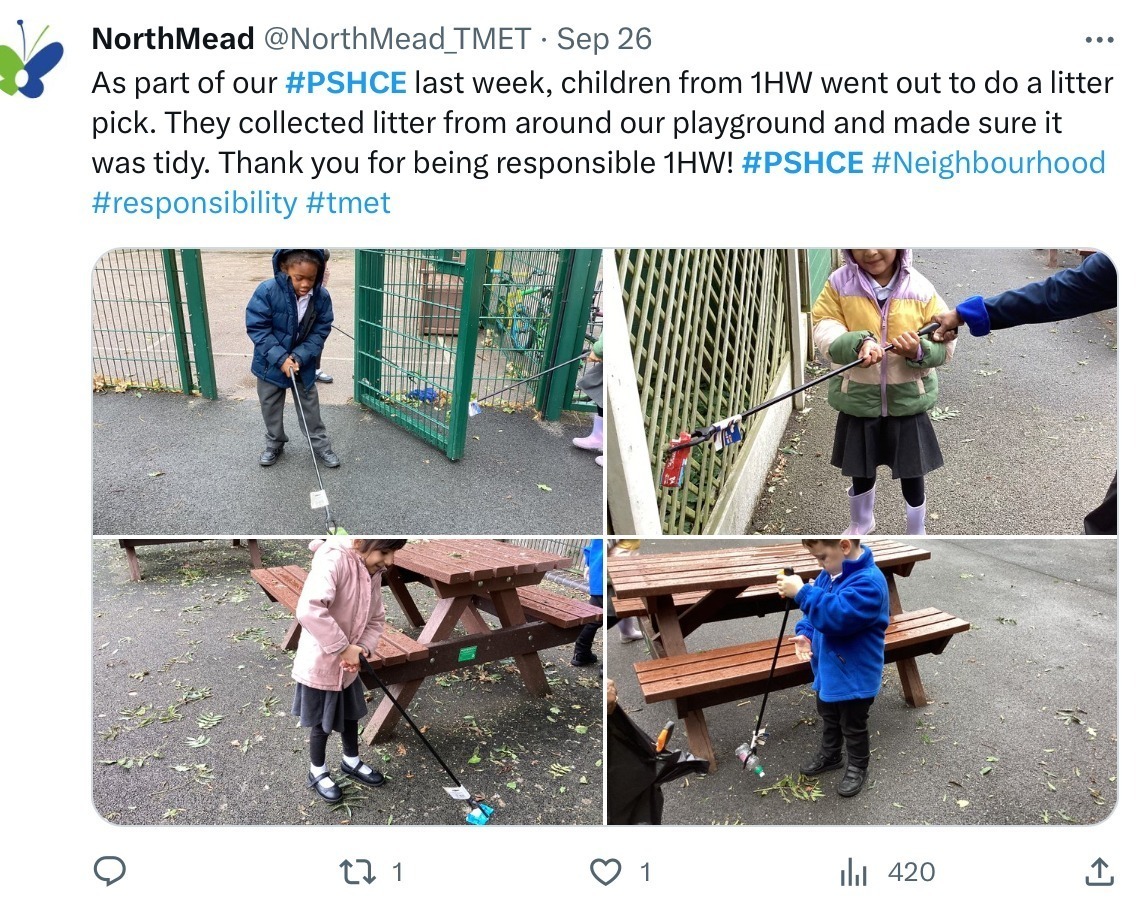The width and height of the screenshot is (1144, 904).
Task: View analytics via the bar chart icon
Action: (x=854, y=872)
